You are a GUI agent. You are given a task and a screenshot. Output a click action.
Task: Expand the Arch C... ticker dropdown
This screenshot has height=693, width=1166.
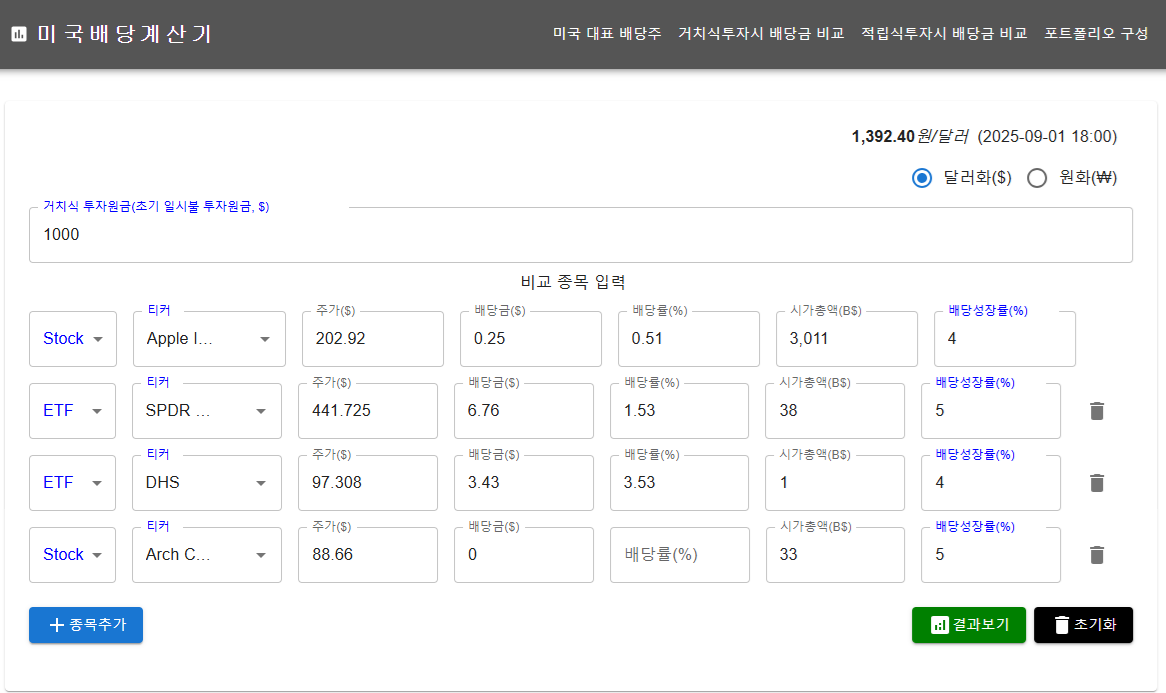tap(207, 555)
